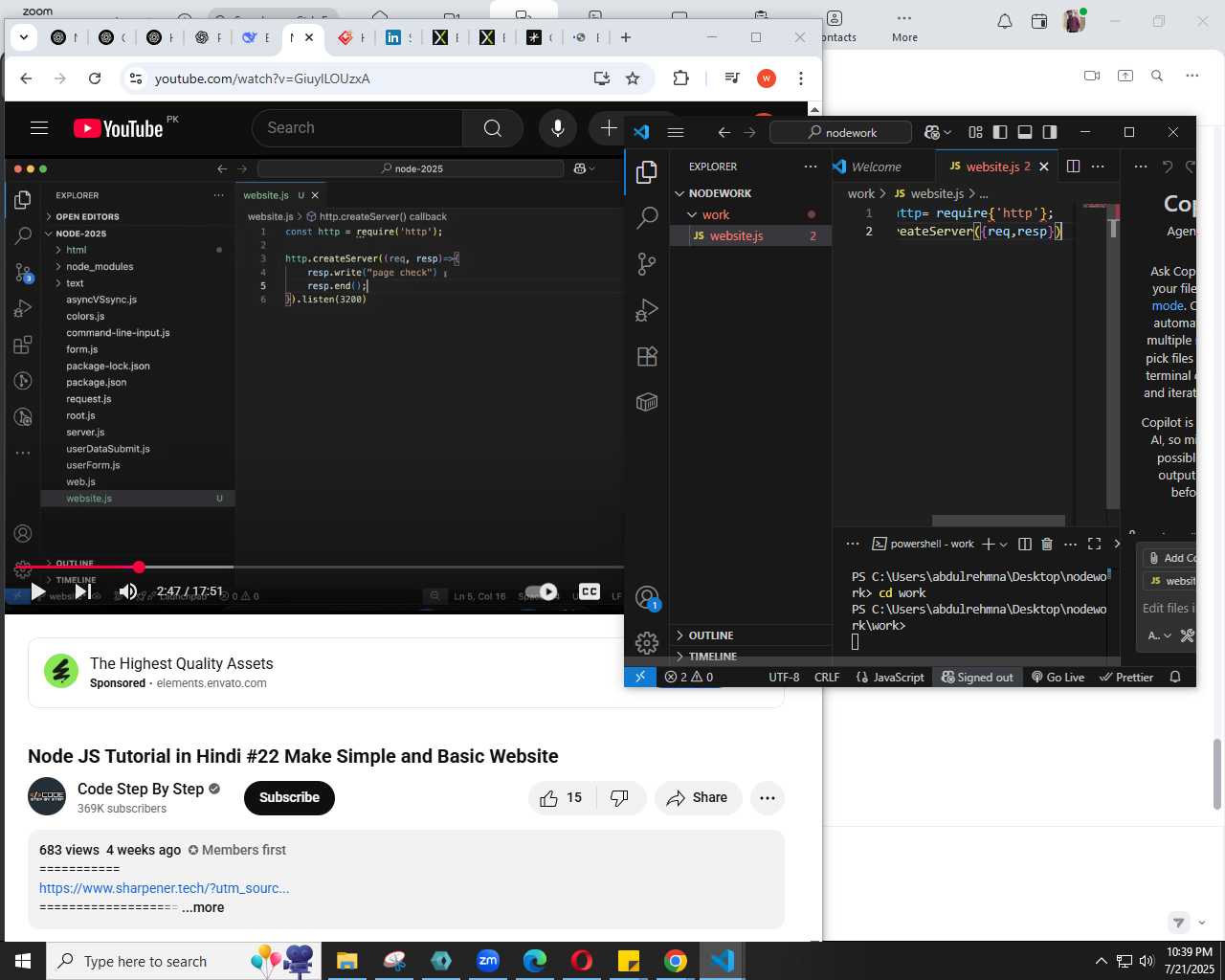Viewport: 1225px width, 980px height.
Task: Open Explorer views and more actions menu
Action: (x=811, y=167)
